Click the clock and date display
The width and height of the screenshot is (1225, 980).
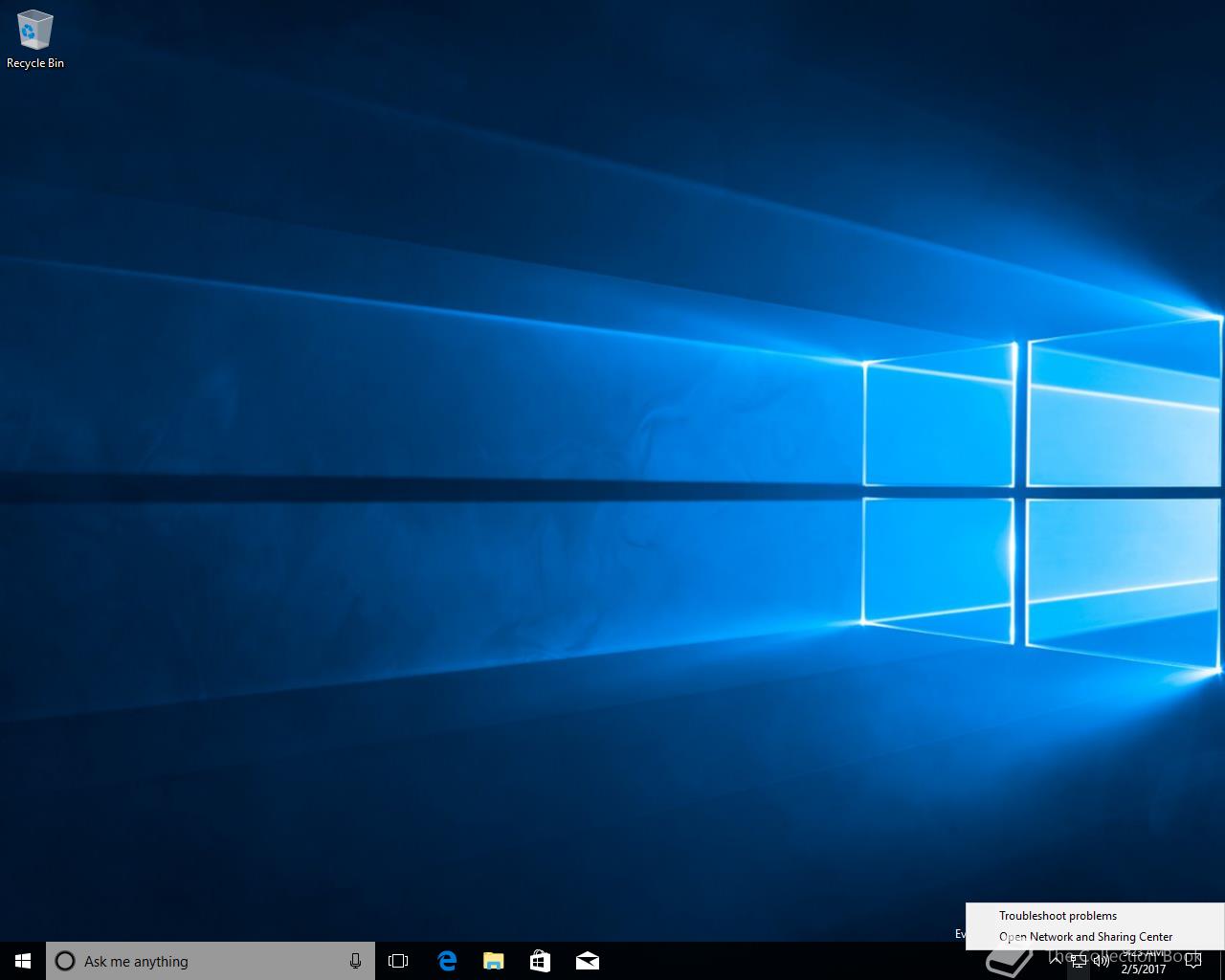coord(1144,961)
